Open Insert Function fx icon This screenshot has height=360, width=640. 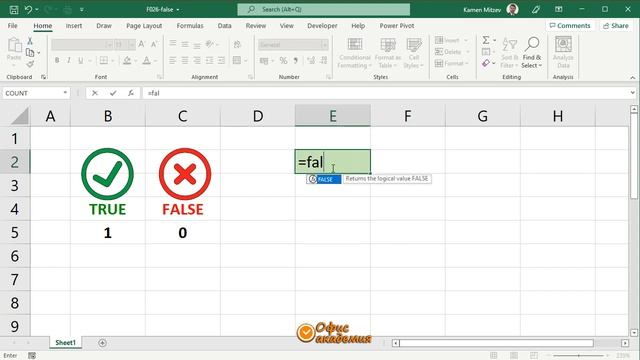pyautogui.click(x=131, y=93)
